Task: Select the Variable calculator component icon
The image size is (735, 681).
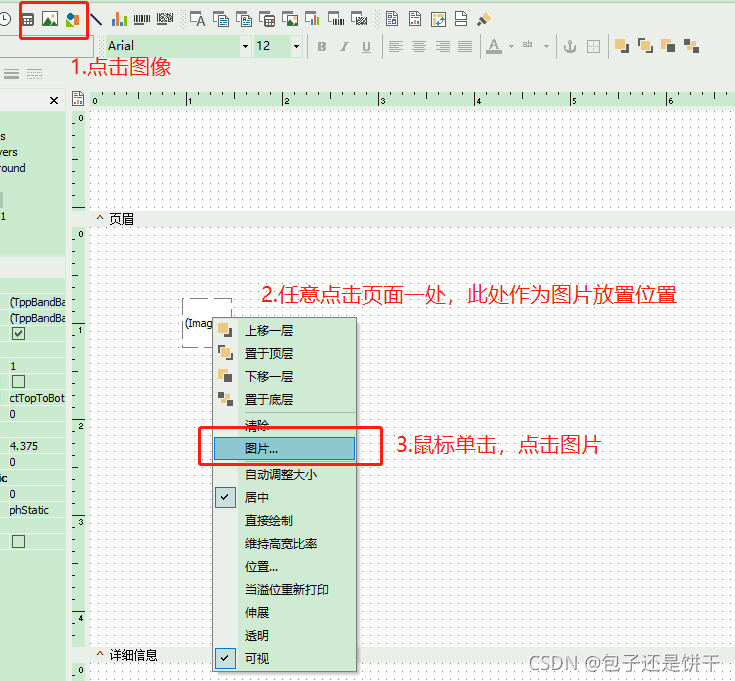Action: coord(28,20)
